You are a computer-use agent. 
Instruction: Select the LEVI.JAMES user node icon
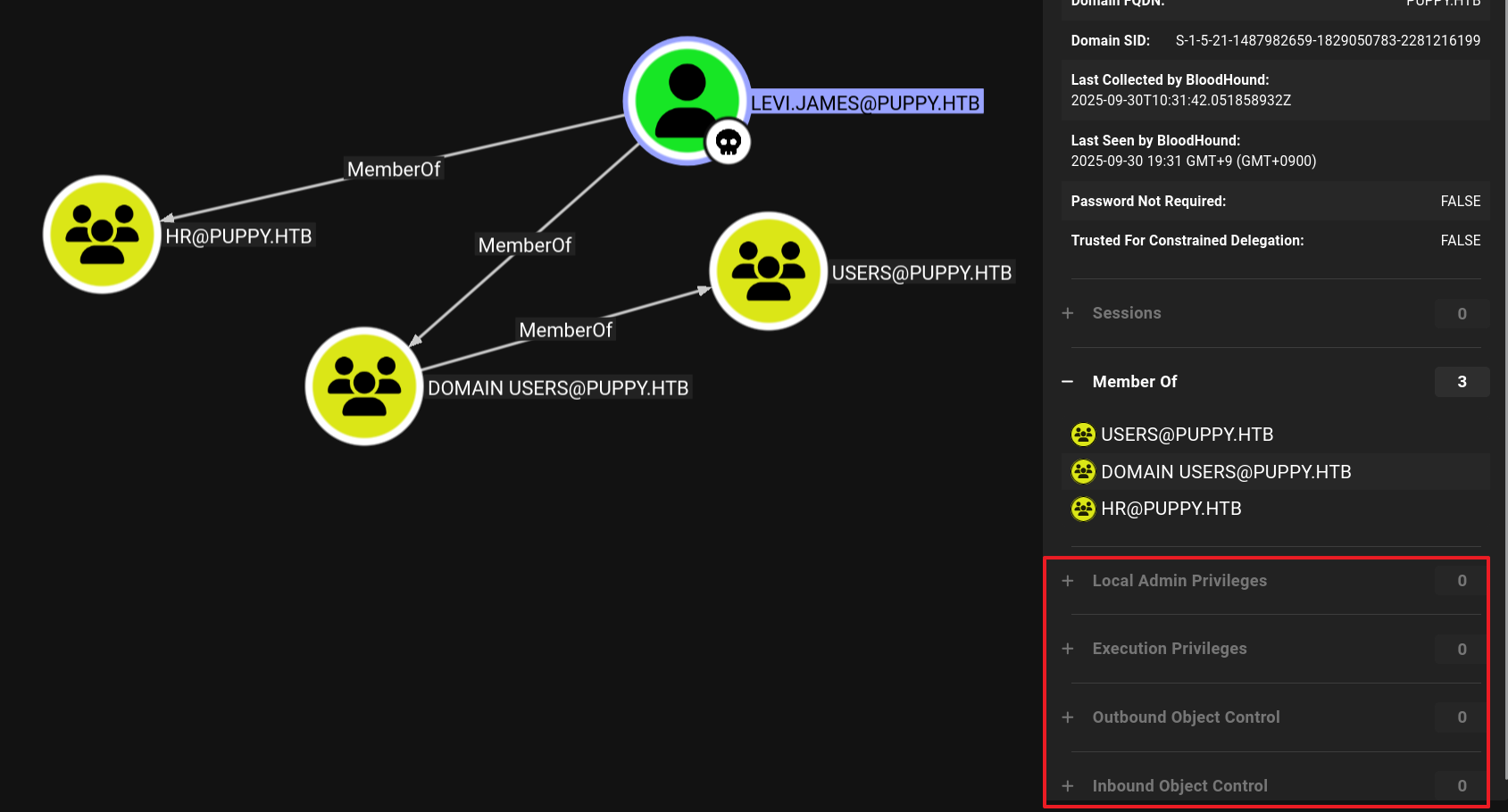685,99
